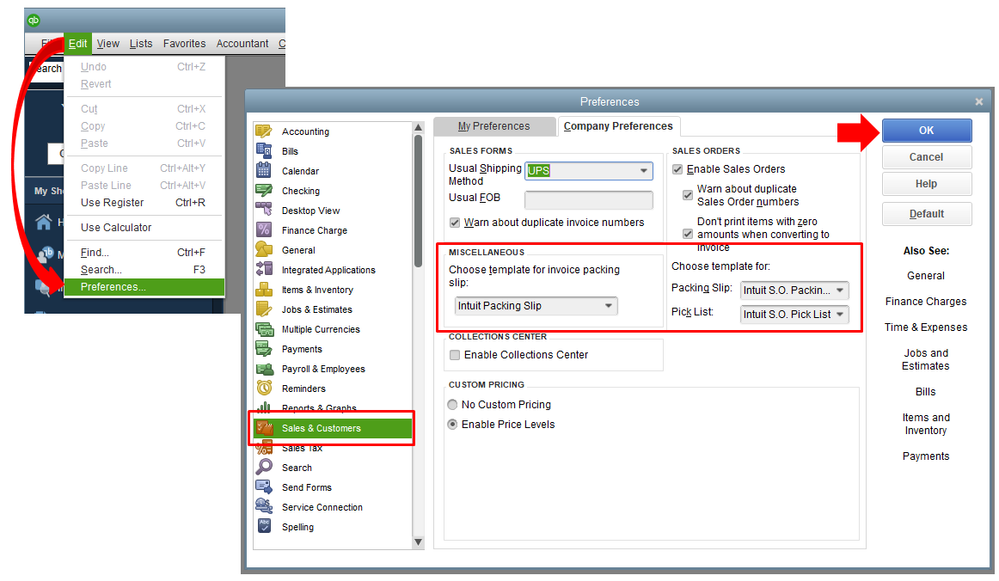
Task: Click the Cancel button
Action: 926,157
